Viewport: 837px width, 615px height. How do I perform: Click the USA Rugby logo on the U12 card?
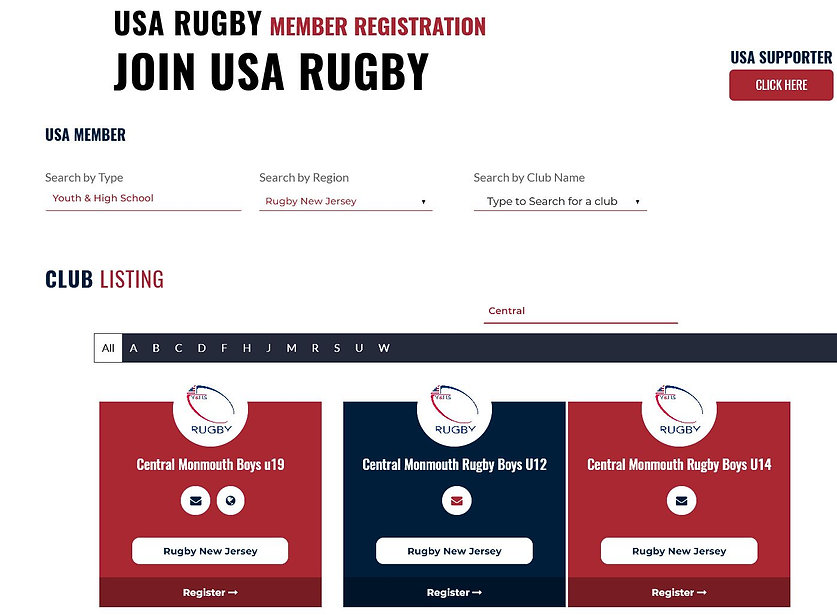pyautogui.click(x=455, y=410)
